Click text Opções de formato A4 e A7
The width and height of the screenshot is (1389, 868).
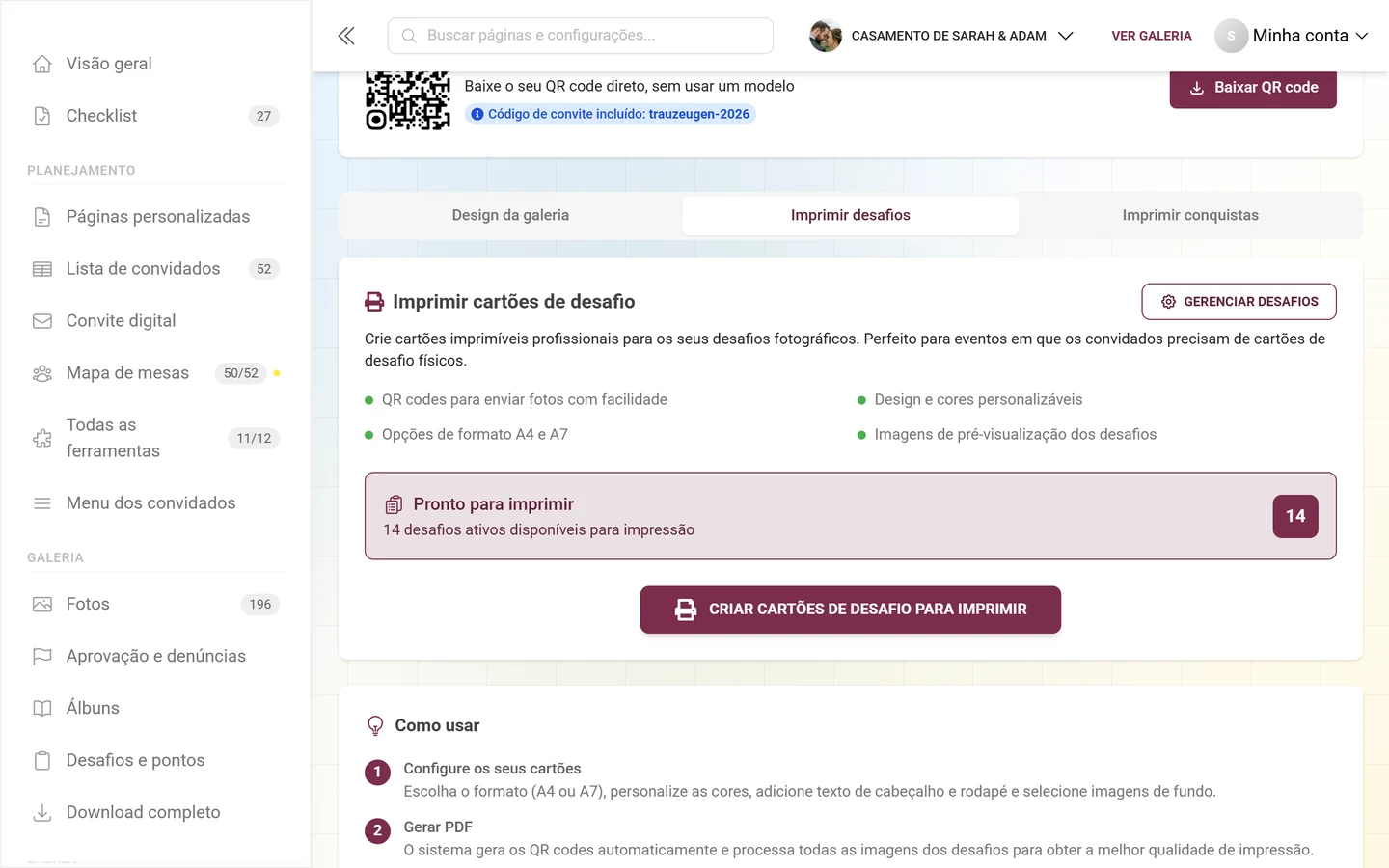[x=475, y=435]
